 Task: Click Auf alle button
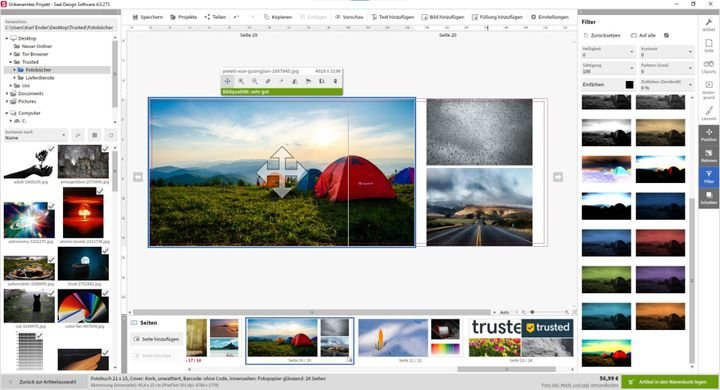point(643,35)
